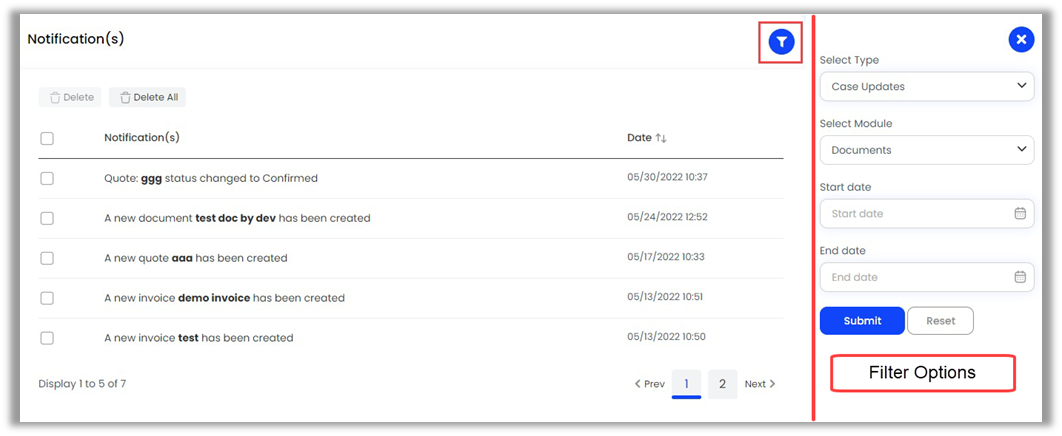Submit the filter options
This screenshot has height=436, width=1062.
point(862,321)
